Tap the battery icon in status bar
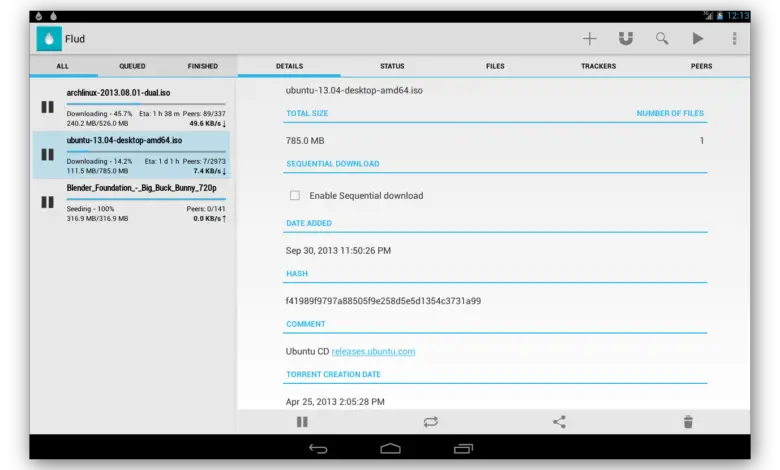This screenshot has height=470, width=780. tap(720, 16)
